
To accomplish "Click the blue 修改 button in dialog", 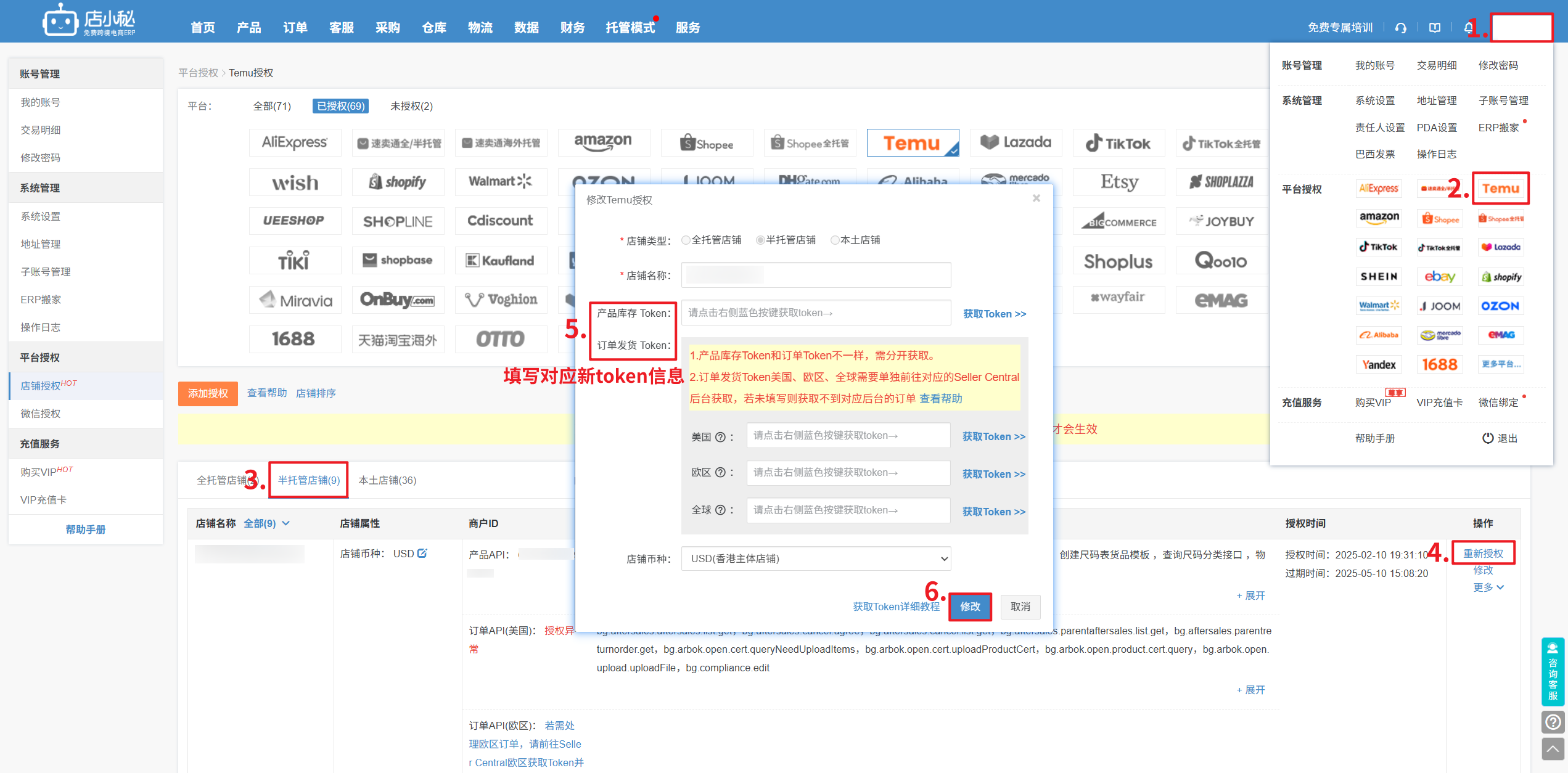I will tap(970, 607).
